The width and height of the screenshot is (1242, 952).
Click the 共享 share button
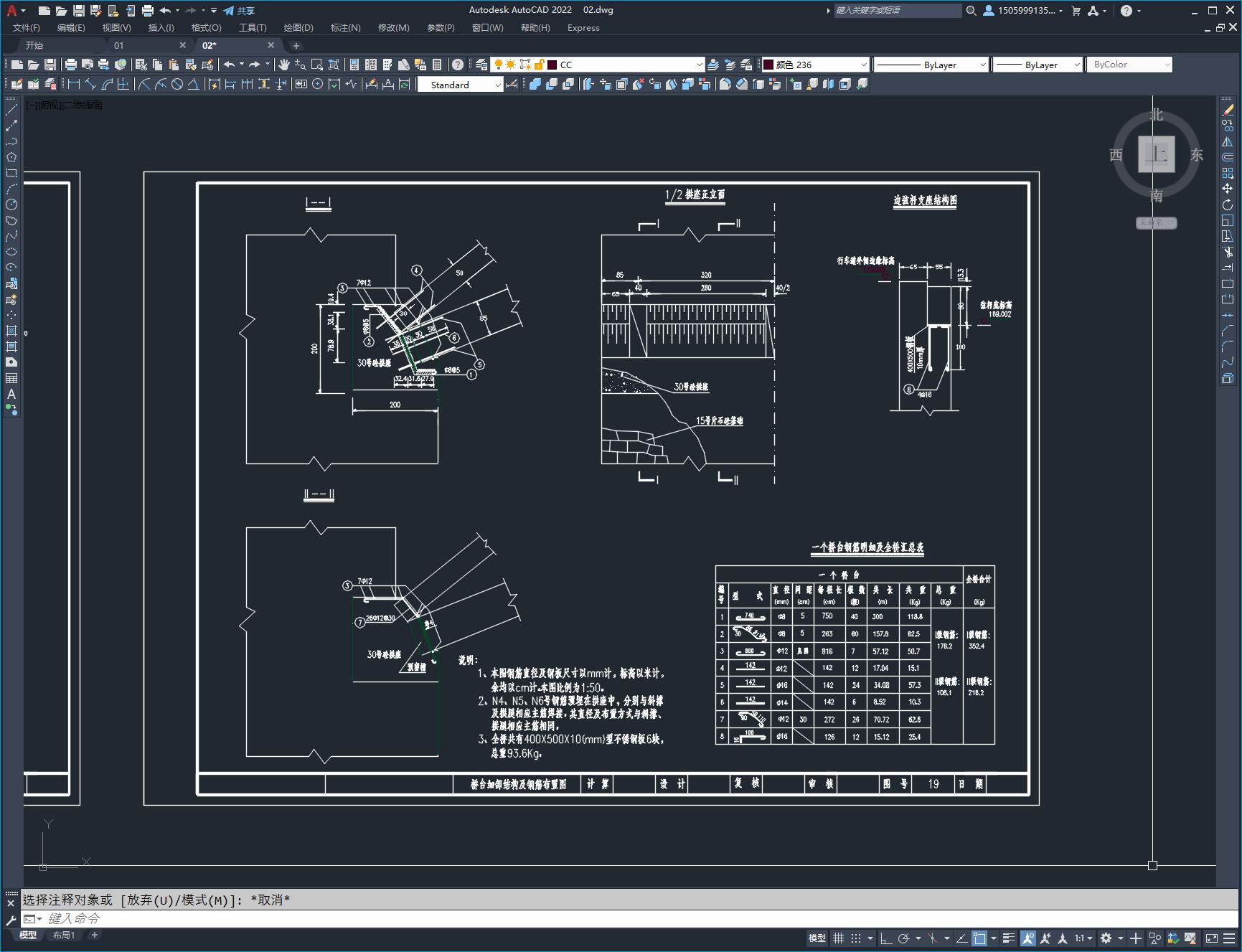pos(239,11)
